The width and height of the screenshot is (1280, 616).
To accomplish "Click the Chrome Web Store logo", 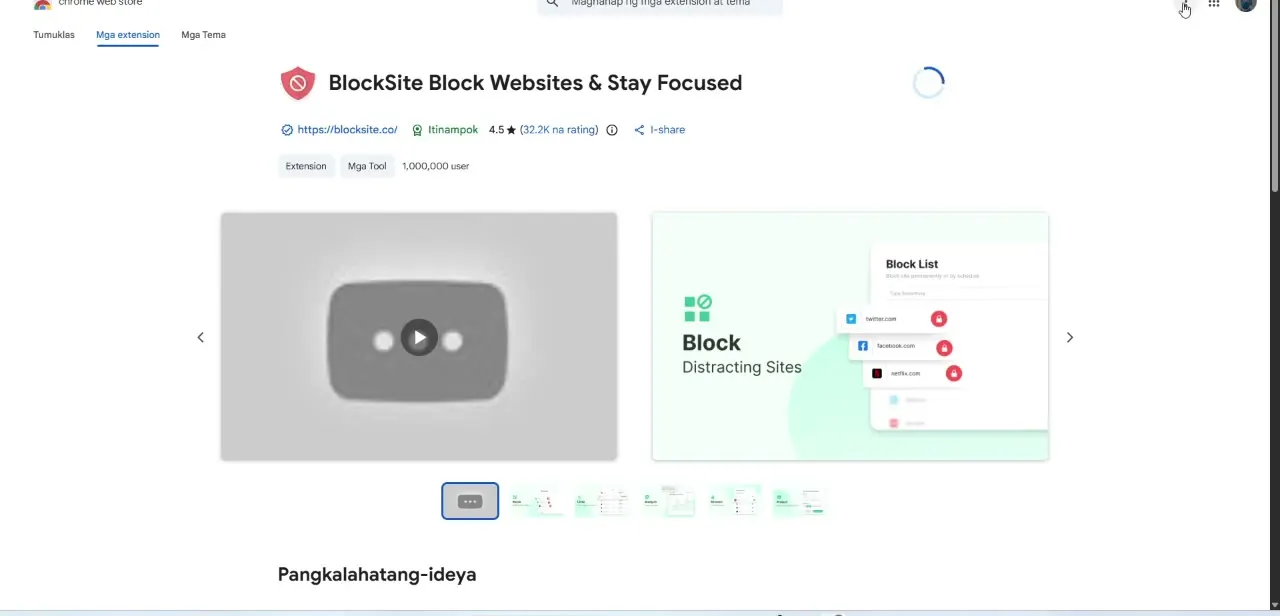I will (42, 4).
